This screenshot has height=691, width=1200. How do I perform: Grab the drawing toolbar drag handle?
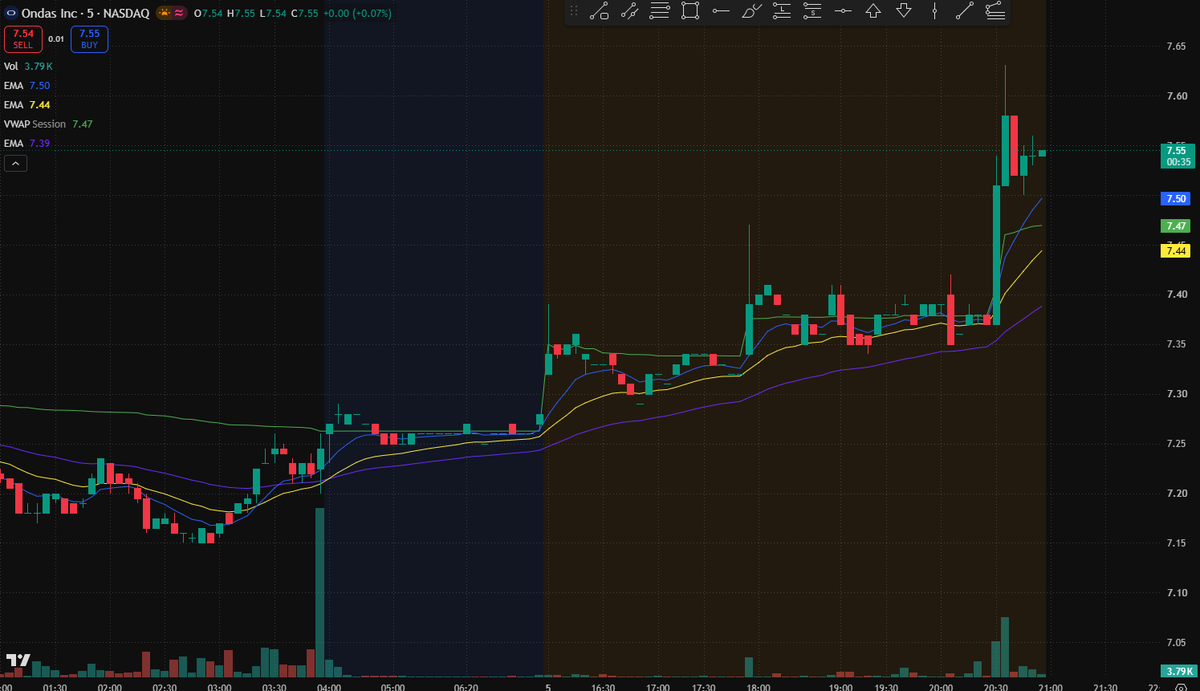(574, 12)
